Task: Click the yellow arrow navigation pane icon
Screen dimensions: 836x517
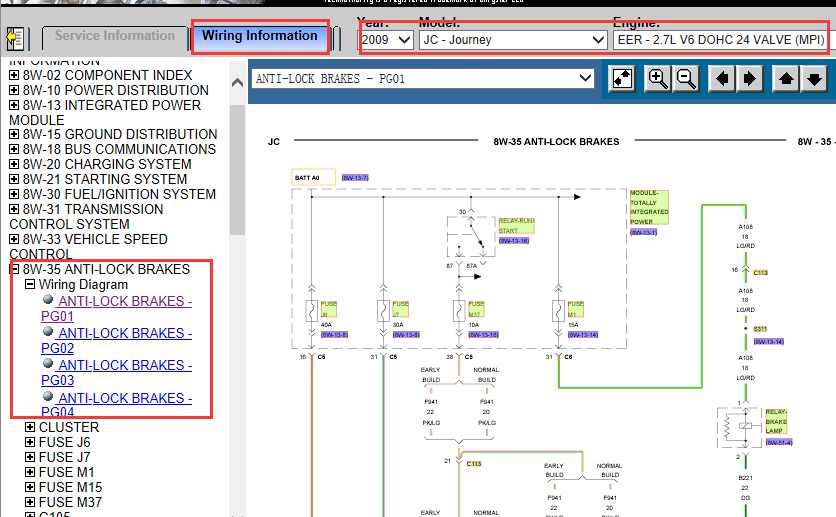Action: pos(14,38)
